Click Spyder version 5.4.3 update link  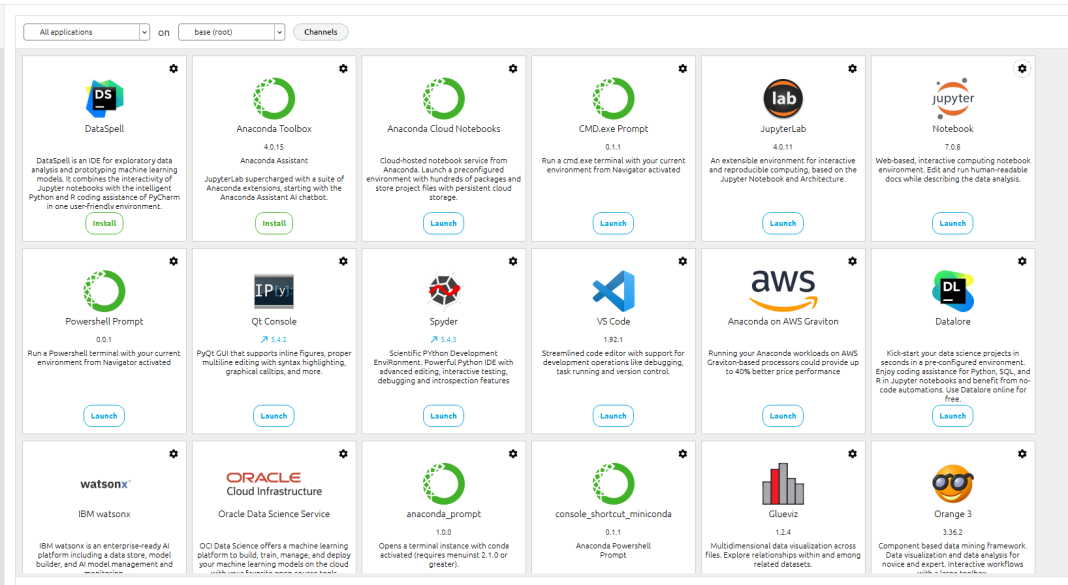(x=443, y=339)
